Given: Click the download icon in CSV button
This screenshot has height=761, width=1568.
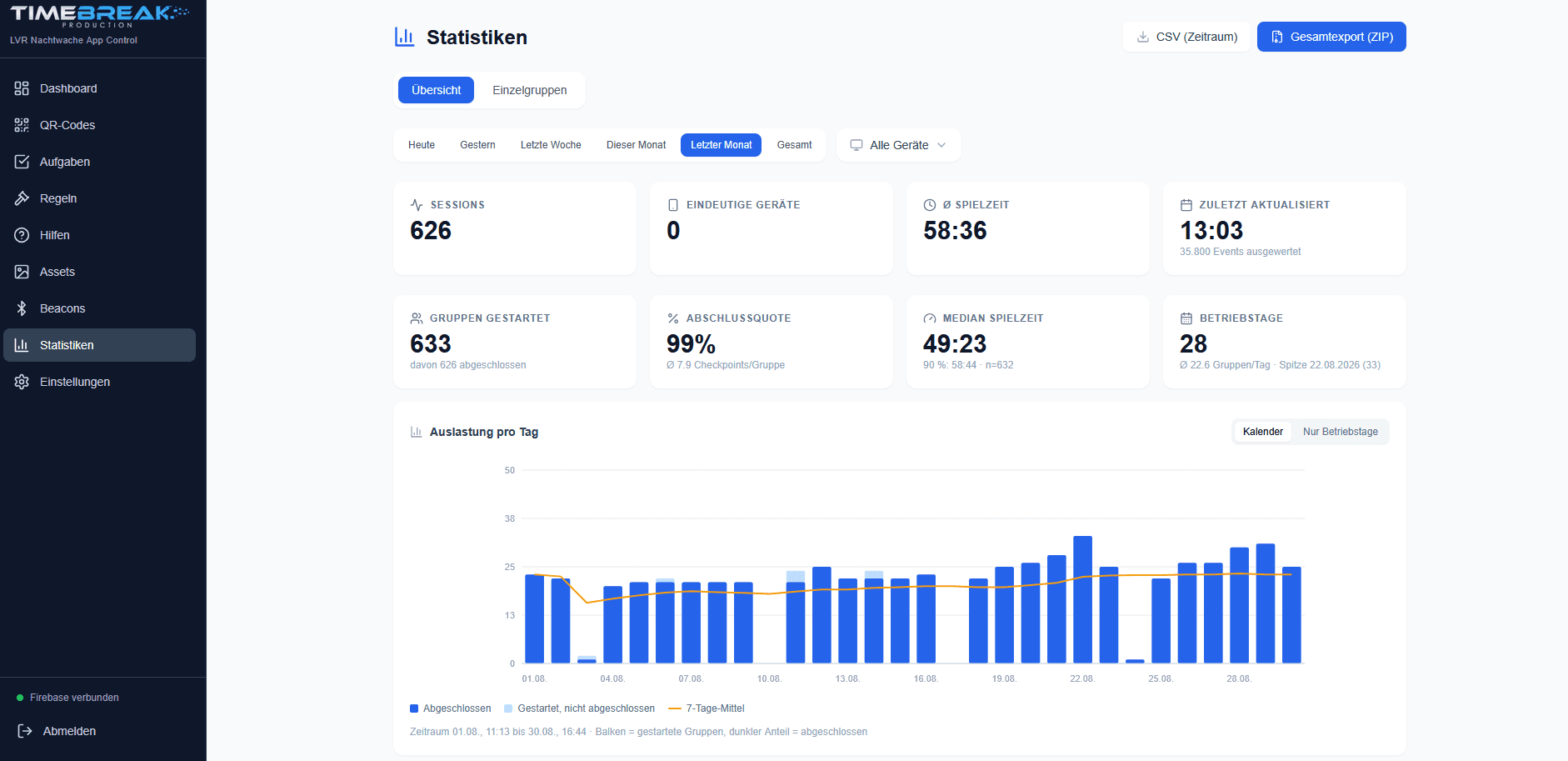Looking at the screenshot, I should pos(1143,37).
